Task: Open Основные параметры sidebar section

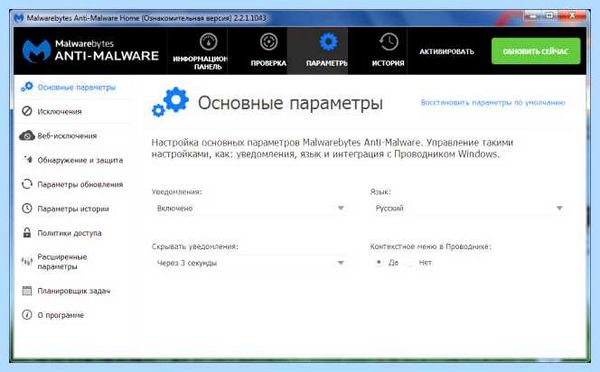Action: pos(73,87)
